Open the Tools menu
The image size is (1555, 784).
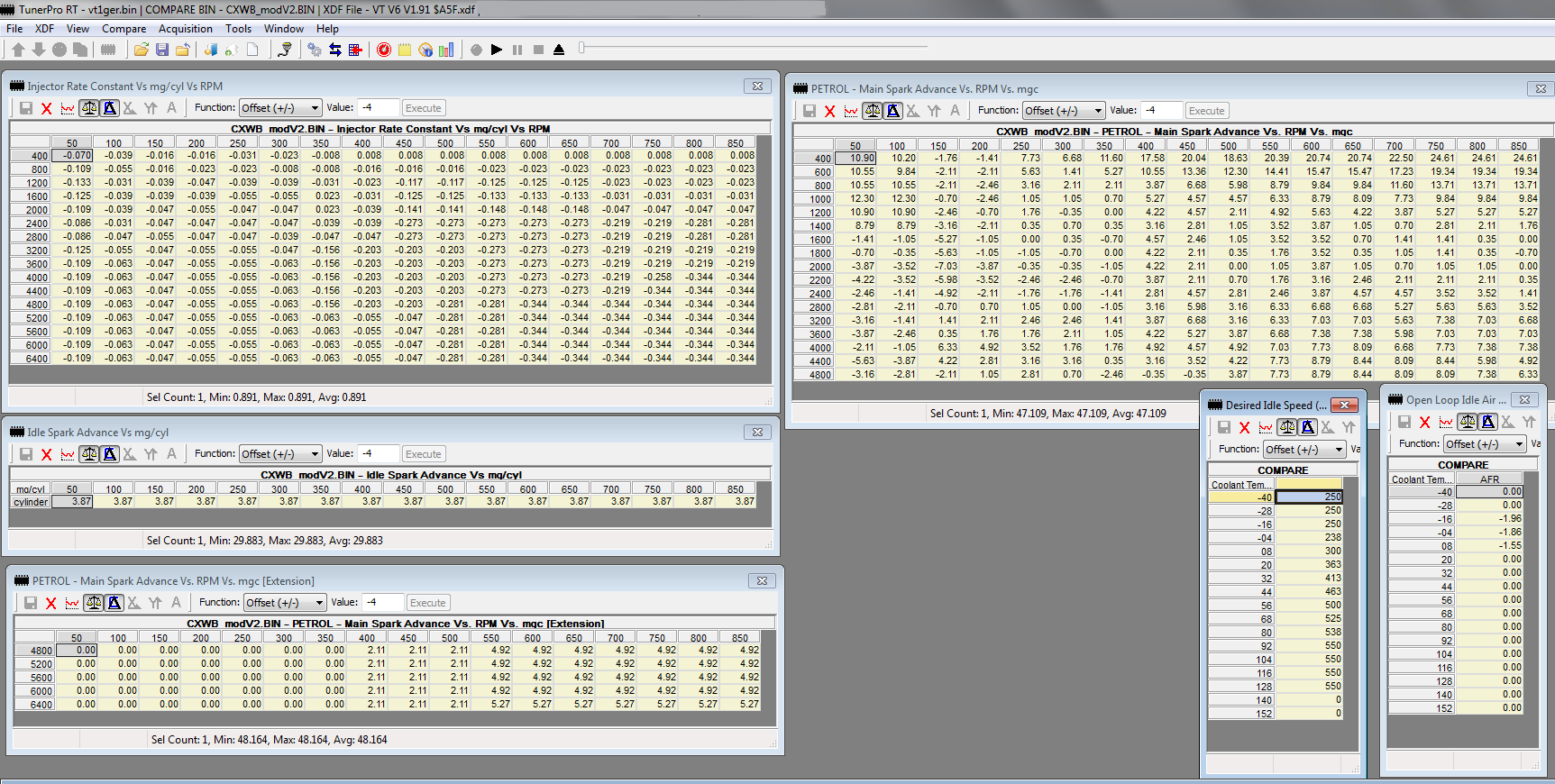tap(238, 29)
